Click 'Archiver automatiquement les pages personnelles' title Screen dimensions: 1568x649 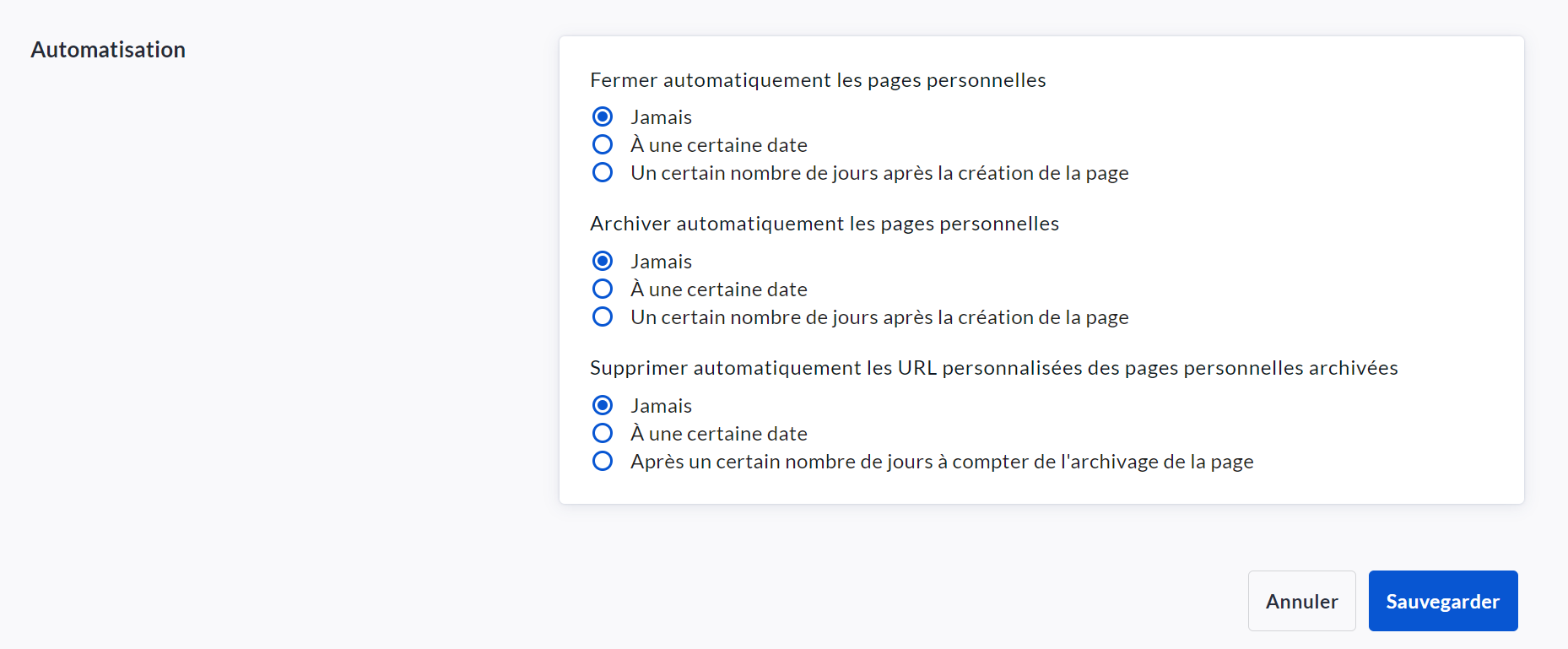click(x=824, y=224)
